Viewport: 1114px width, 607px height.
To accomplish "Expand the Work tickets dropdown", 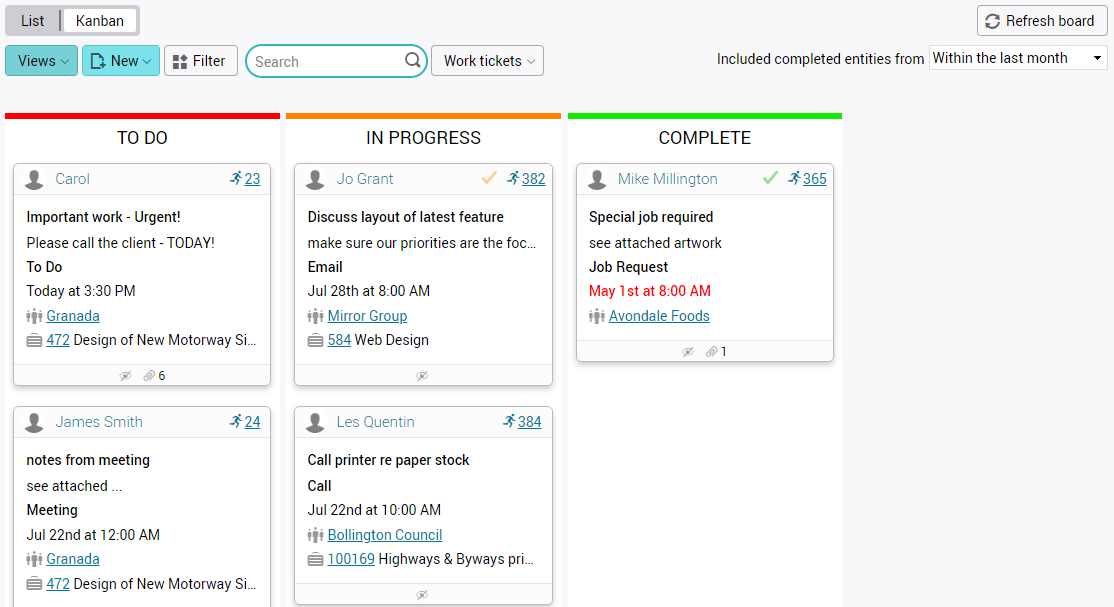I will tap(487, 61).
